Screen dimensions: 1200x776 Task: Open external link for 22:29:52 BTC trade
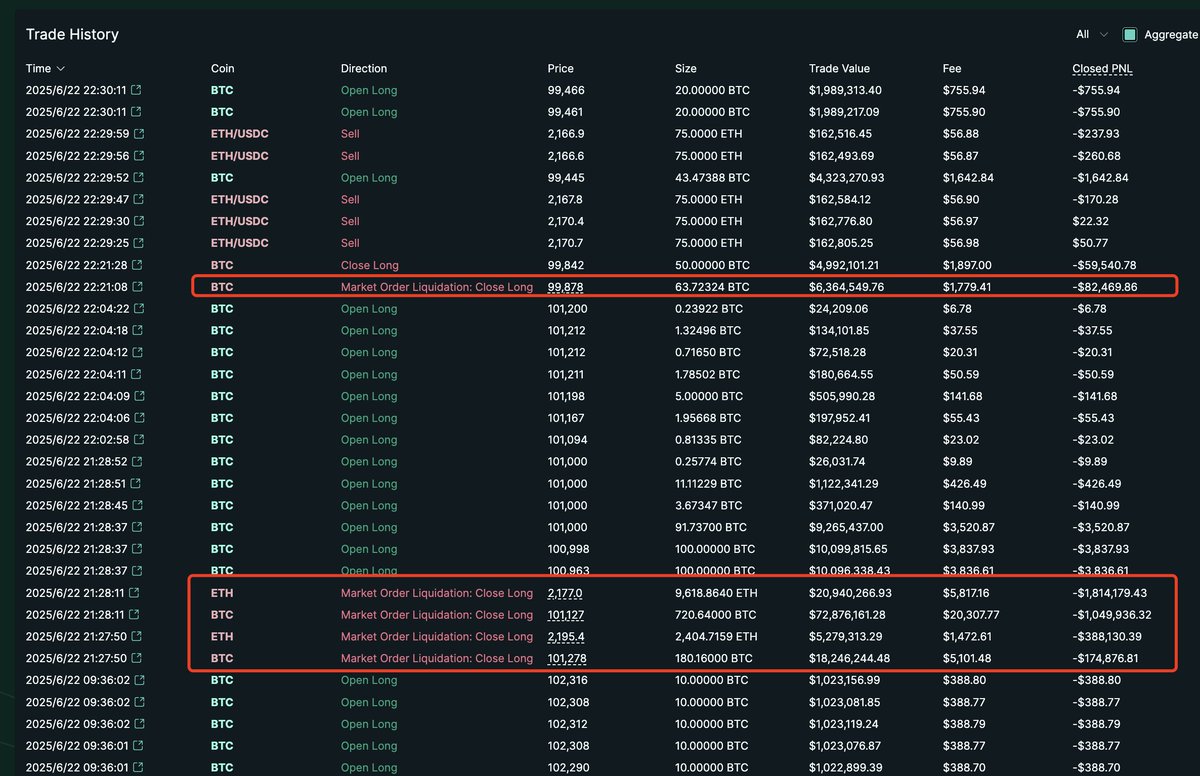pos(138,178)
